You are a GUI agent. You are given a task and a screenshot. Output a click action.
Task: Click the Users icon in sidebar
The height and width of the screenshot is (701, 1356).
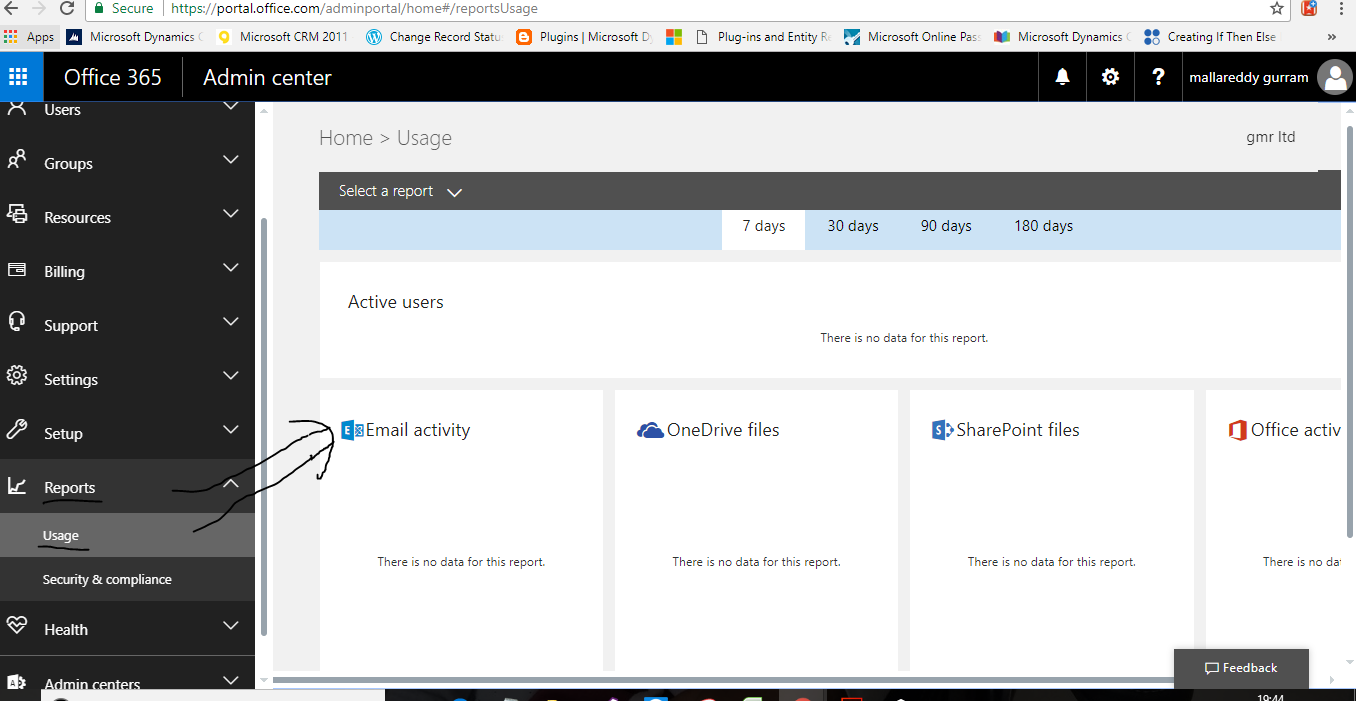pyautogui.click(x=17, y=108)
